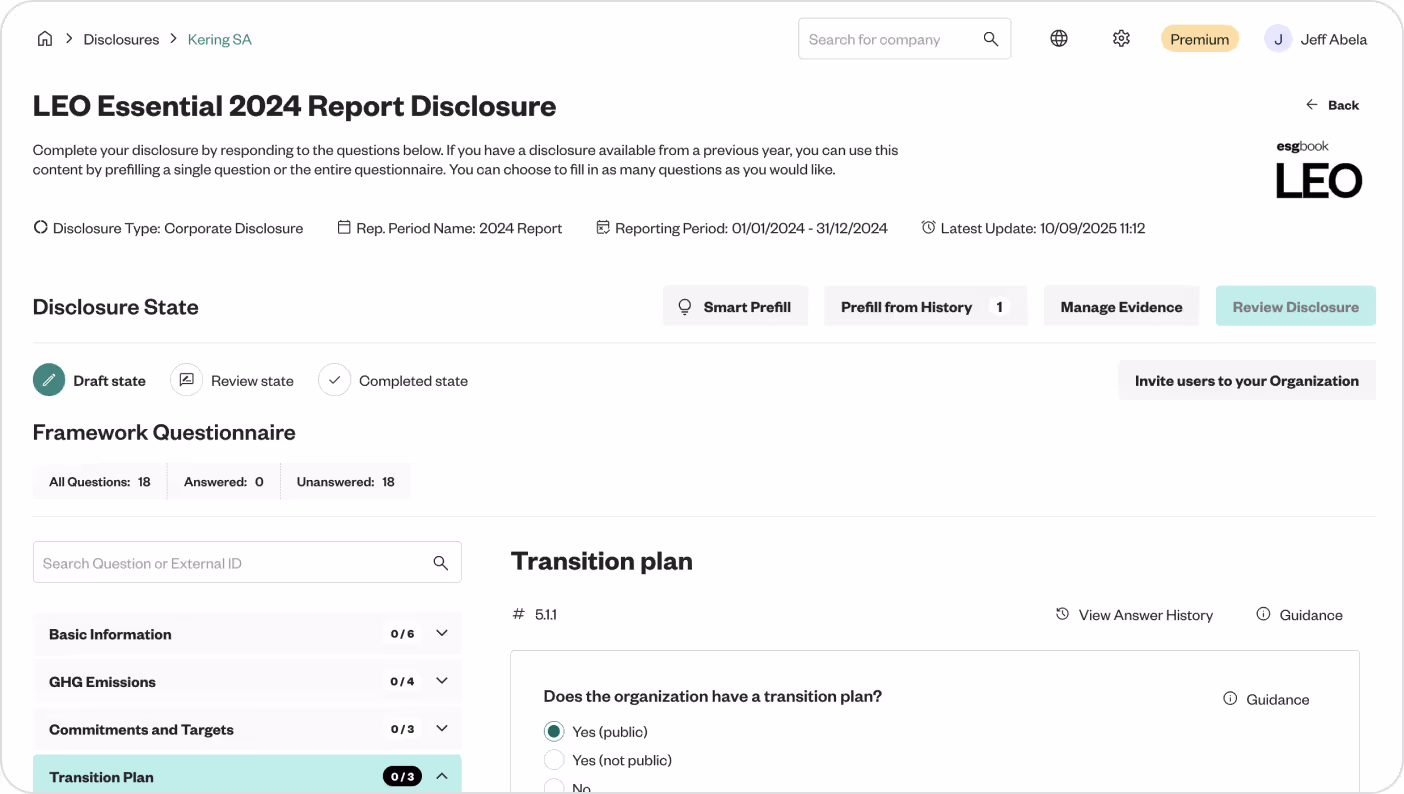
Task: Click the Back link text
Action: (1343, 105)
